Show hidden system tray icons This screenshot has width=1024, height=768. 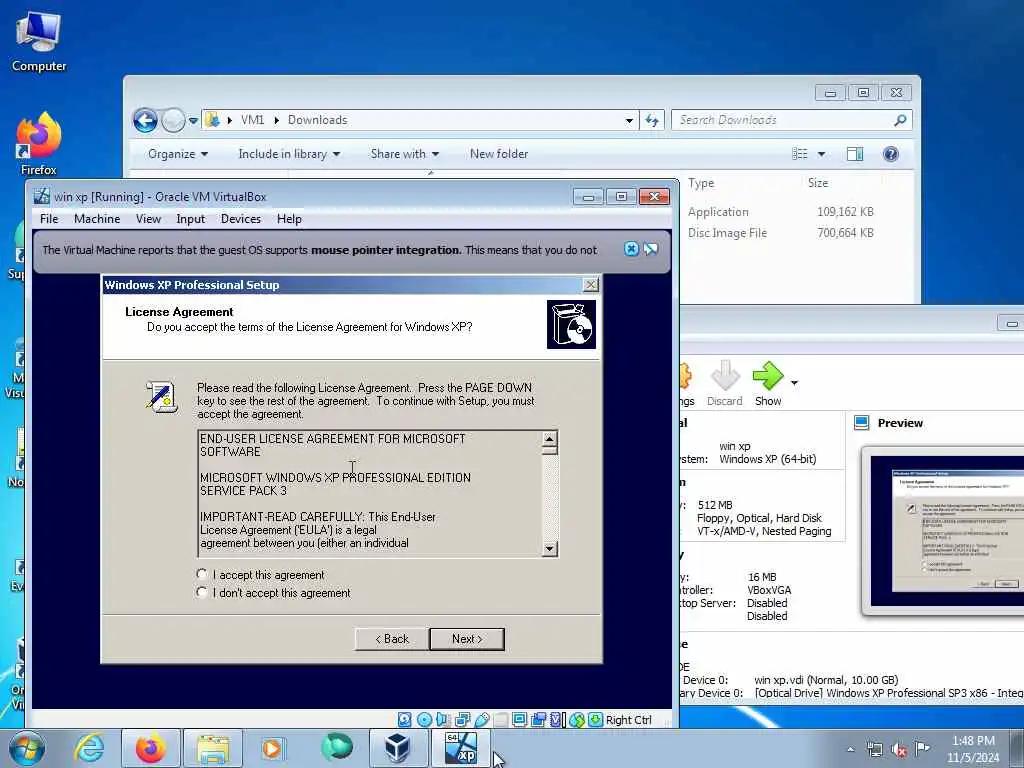[x=850, y=749]
